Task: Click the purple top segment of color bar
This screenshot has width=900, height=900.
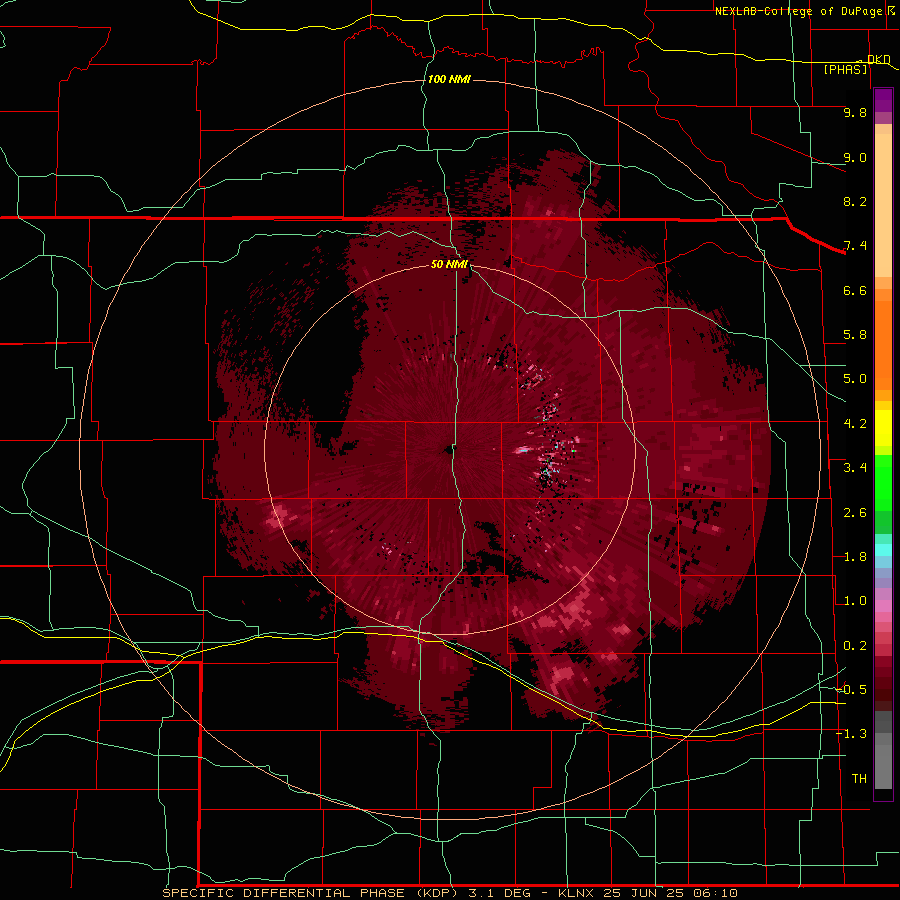Action: click(883, 100)
